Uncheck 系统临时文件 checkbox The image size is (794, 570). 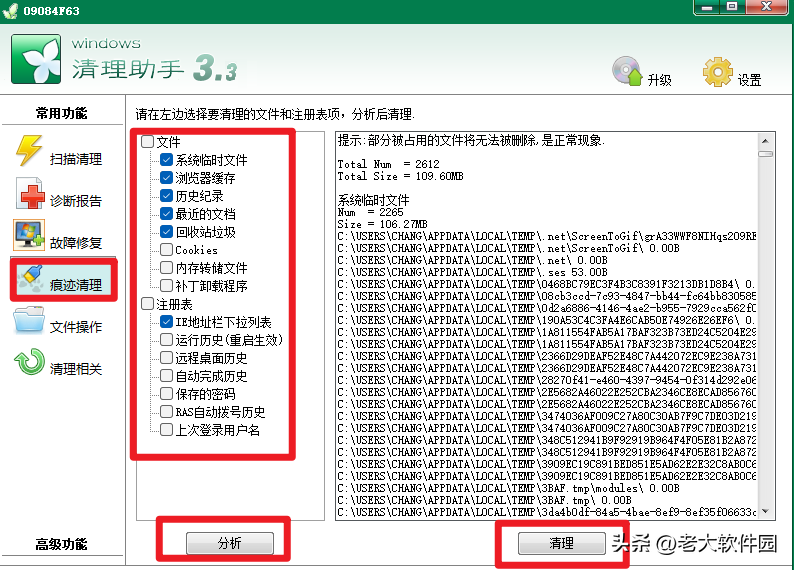(167, 159)
